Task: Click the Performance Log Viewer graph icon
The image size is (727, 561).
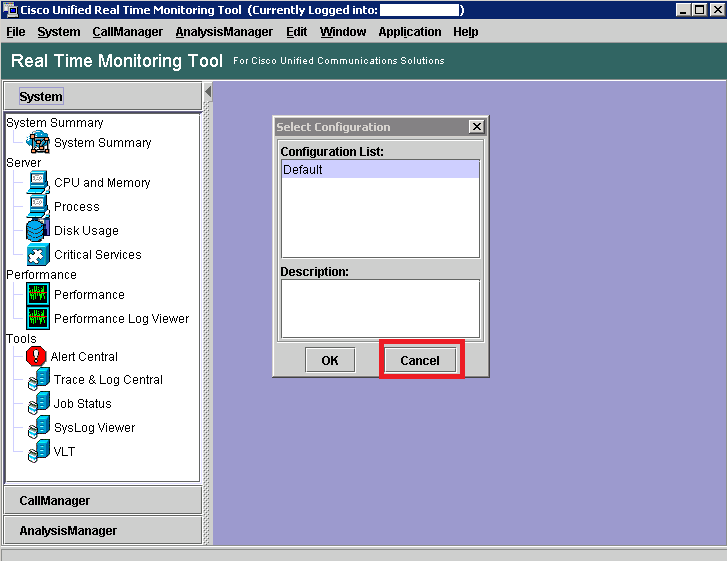Action: point(38,319)
